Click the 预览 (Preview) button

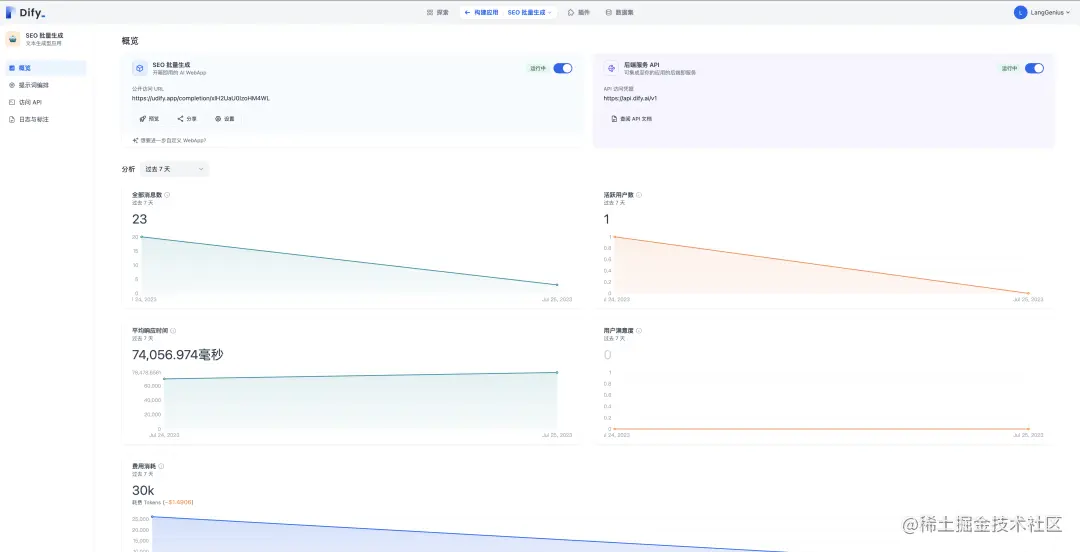click(149, 119)
